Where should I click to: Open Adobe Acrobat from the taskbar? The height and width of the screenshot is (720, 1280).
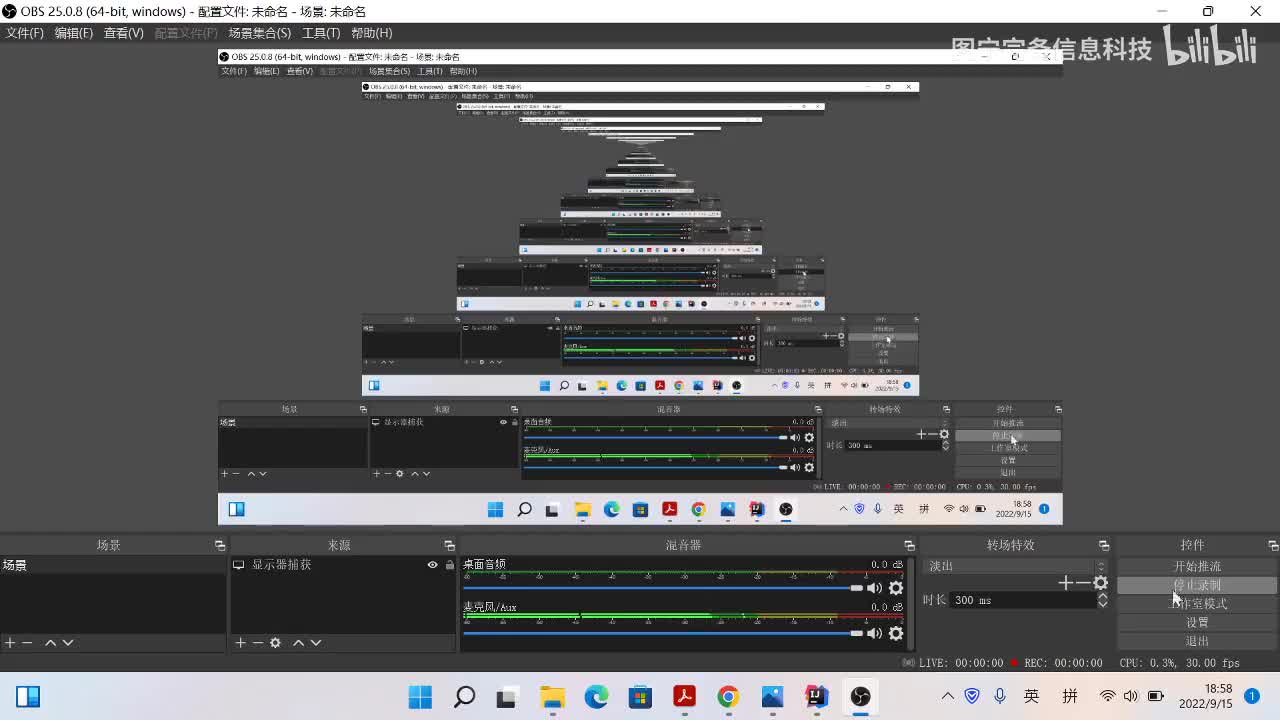pyautogui.click(x=684, y=696)
